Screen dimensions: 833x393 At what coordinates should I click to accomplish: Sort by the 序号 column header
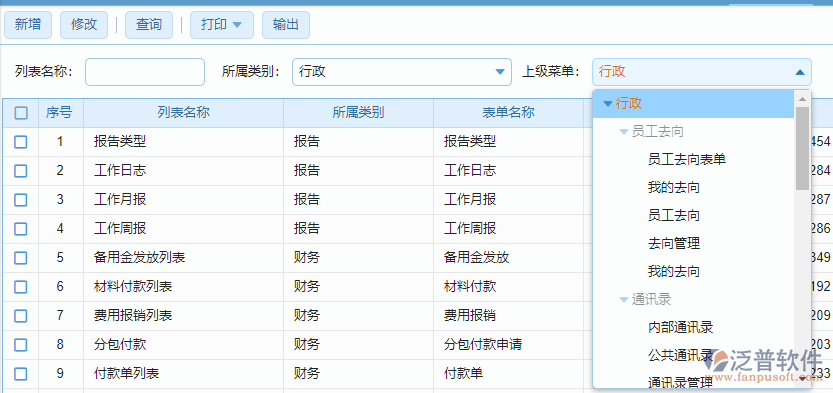pyautogui.click(x=60, y=113)
